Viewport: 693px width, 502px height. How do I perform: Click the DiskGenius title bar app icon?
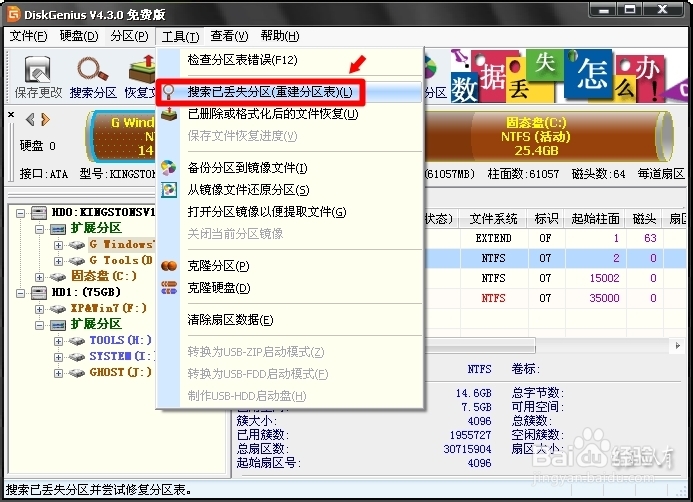tap(14, 14)
